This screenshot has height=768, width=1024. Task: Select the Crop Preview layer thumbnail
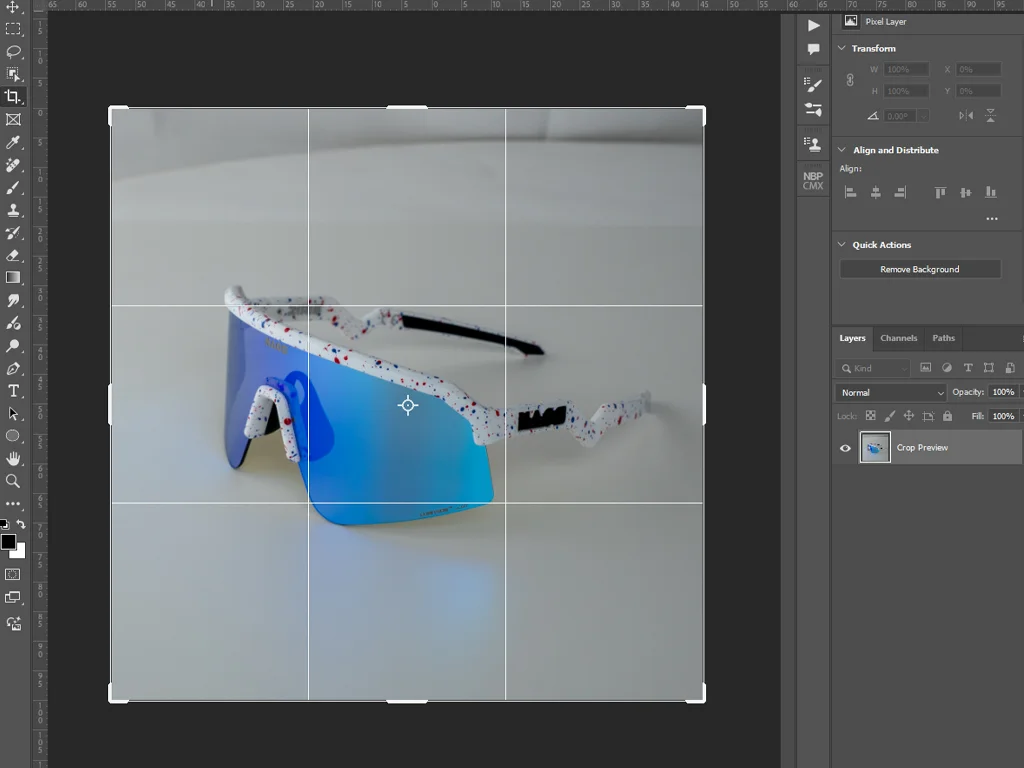(875, 448)
